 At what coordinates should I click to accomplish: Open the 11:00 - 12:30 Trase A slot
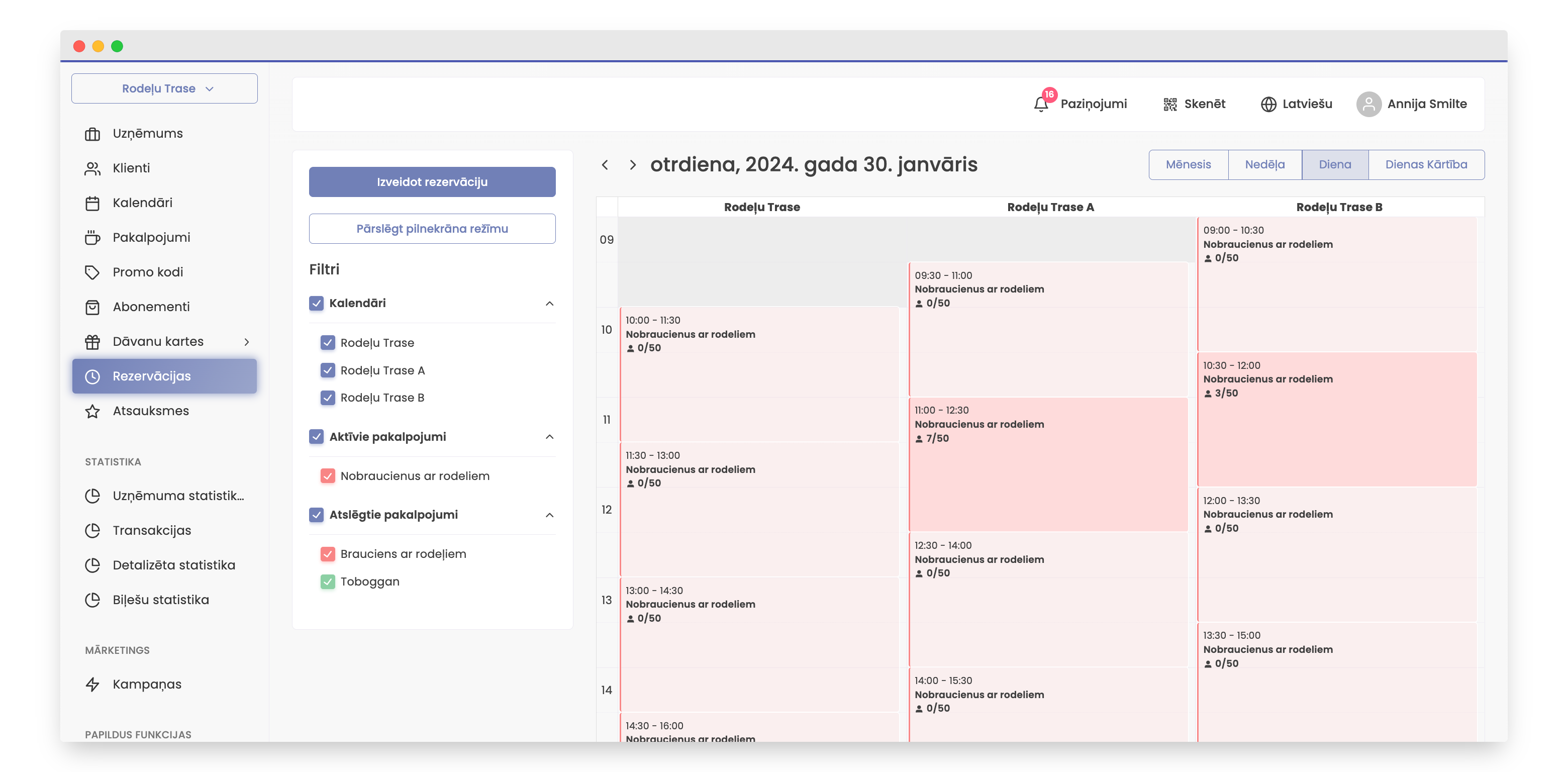click(x=1047, y=463)
